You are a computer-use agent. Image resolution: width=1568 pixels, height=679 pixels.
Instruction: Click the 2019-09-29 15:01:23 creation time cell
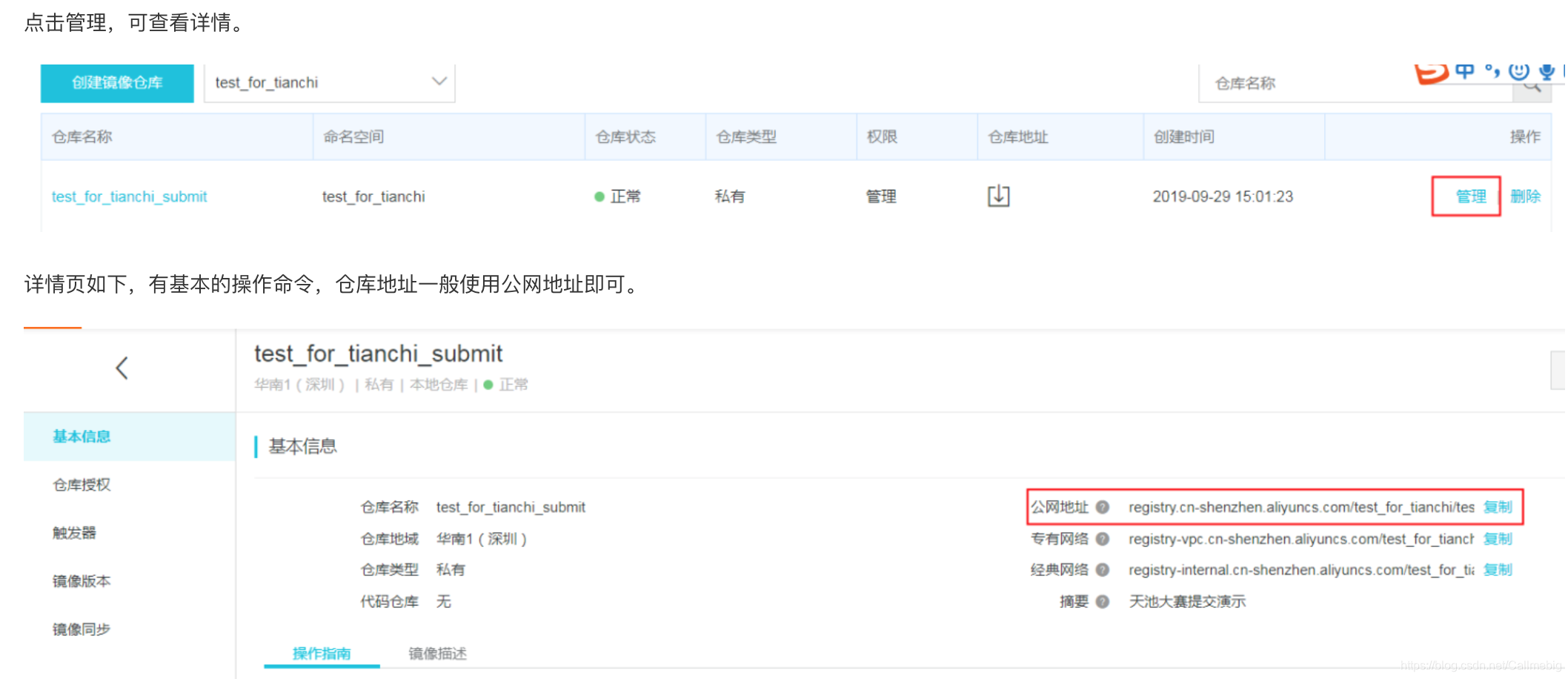[1223, 196]
